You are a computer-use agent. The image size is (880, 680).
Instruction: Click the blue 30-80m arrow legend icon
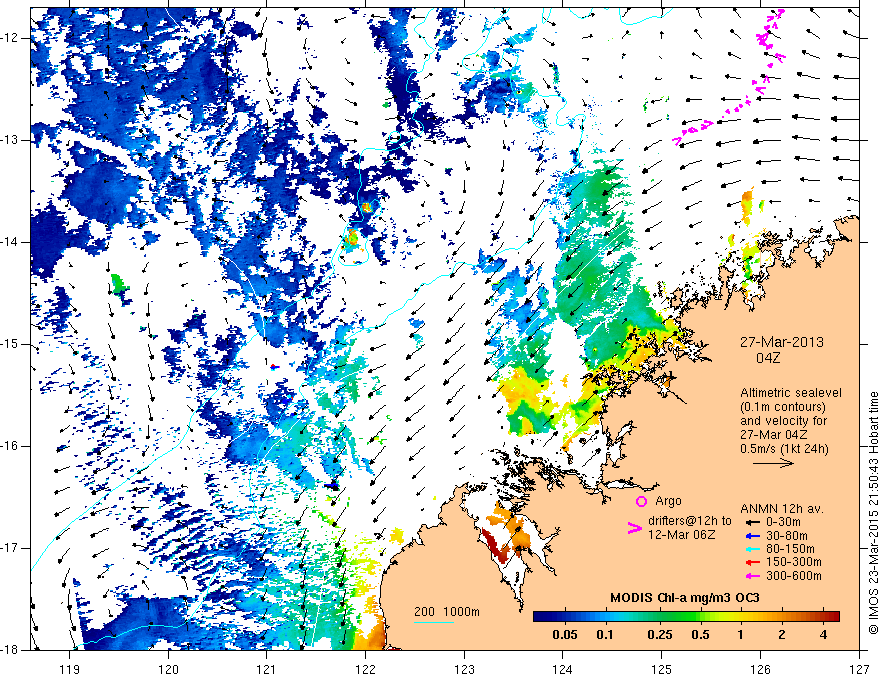pyautogui.click(x=752, y=536)
